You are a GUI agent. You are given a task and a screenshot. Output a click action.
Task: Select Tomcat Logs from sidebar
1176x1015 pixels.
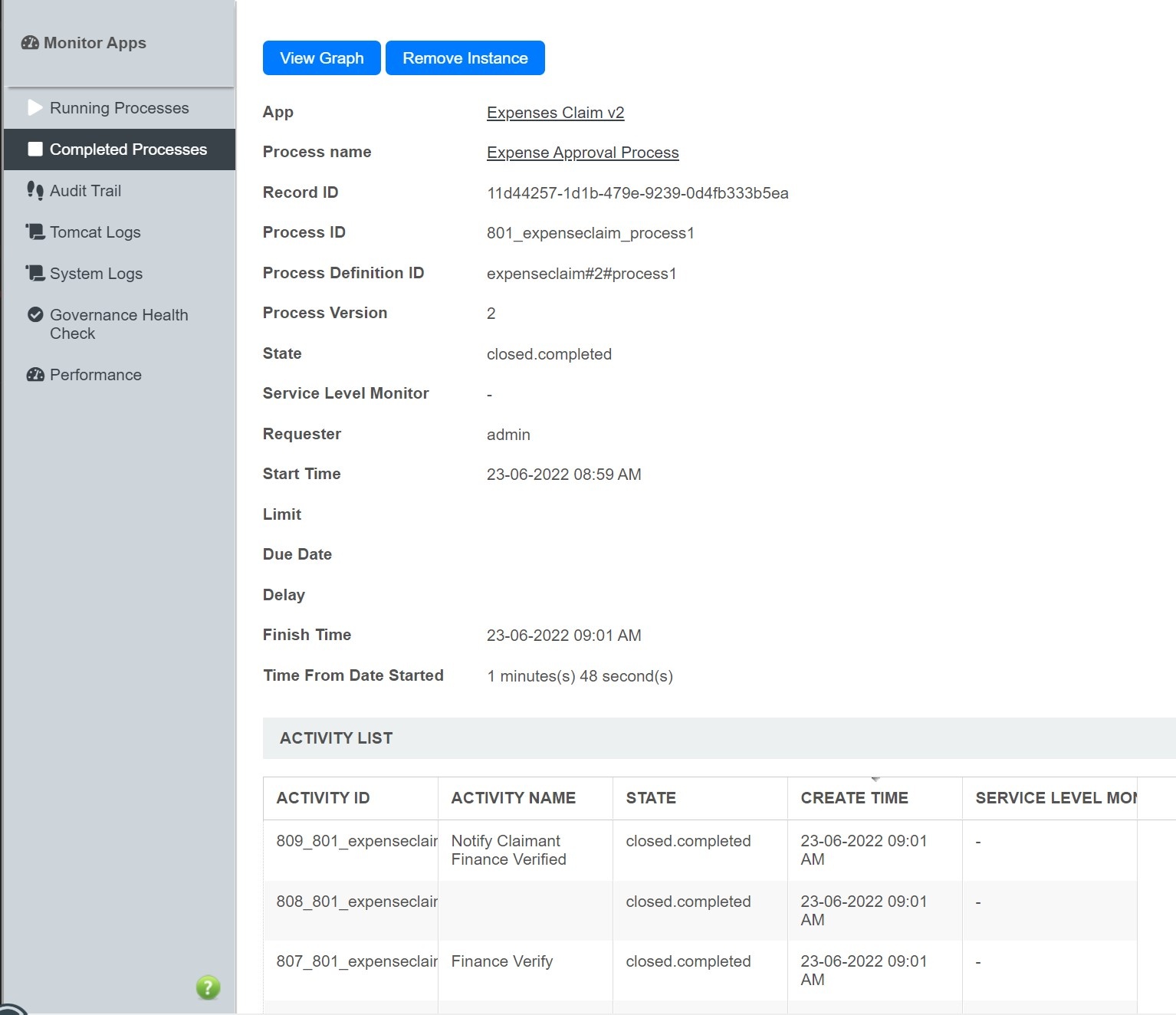coord(95,232)
